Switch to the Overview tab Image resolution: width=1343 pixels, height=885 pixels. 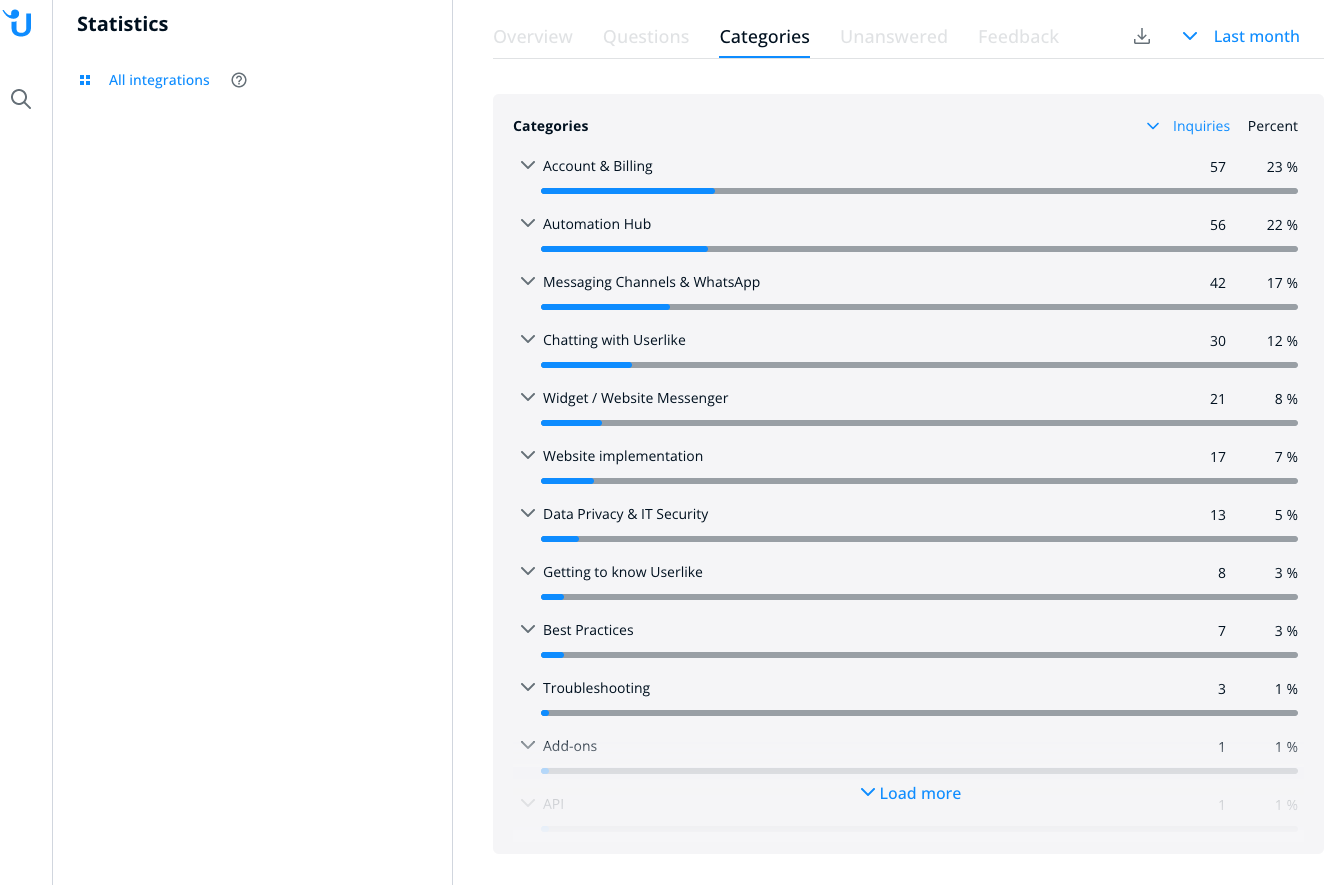pyautogui.click(x=533, y=37)
